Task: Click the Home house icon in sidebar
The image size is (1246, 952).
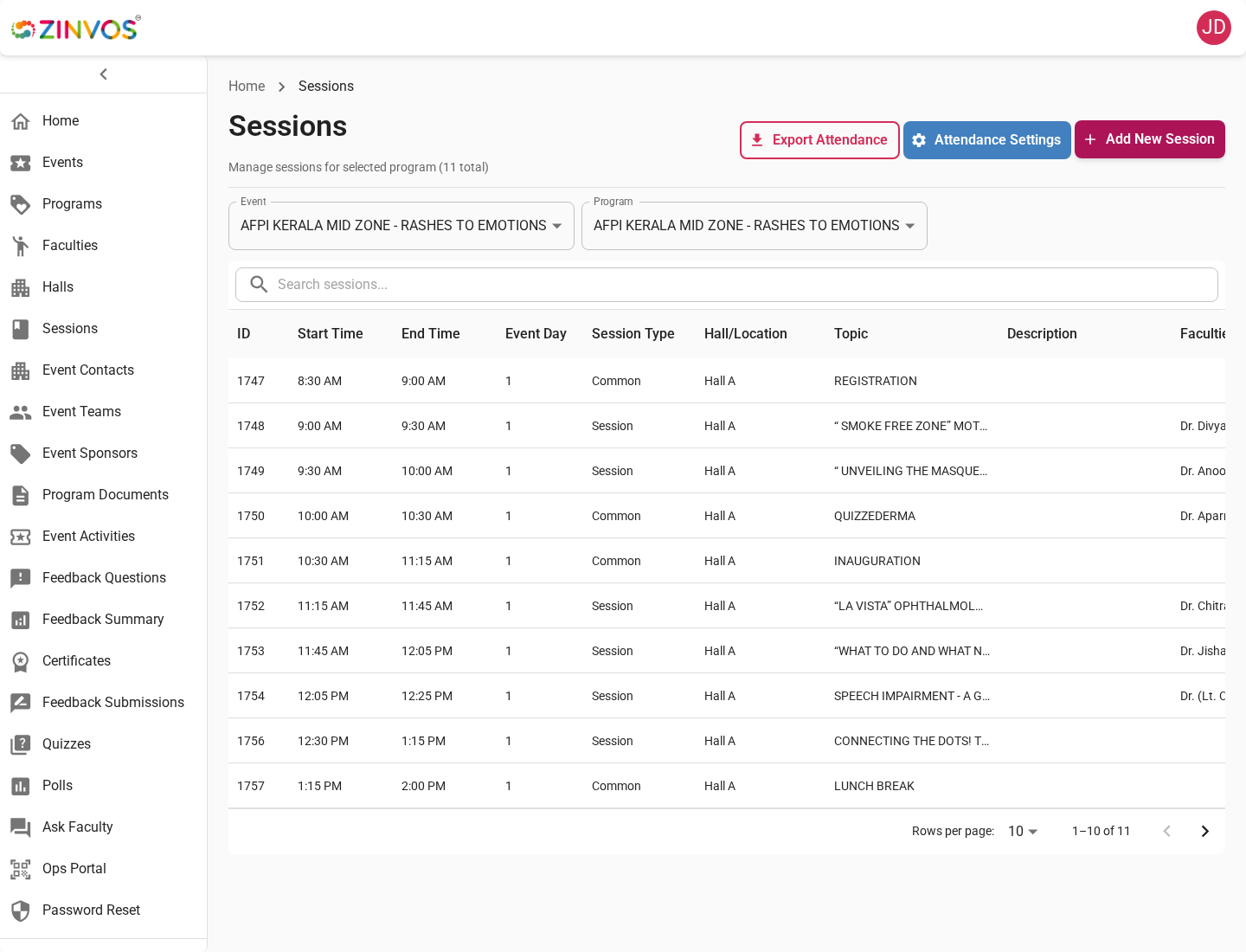Action: (21, 121)
